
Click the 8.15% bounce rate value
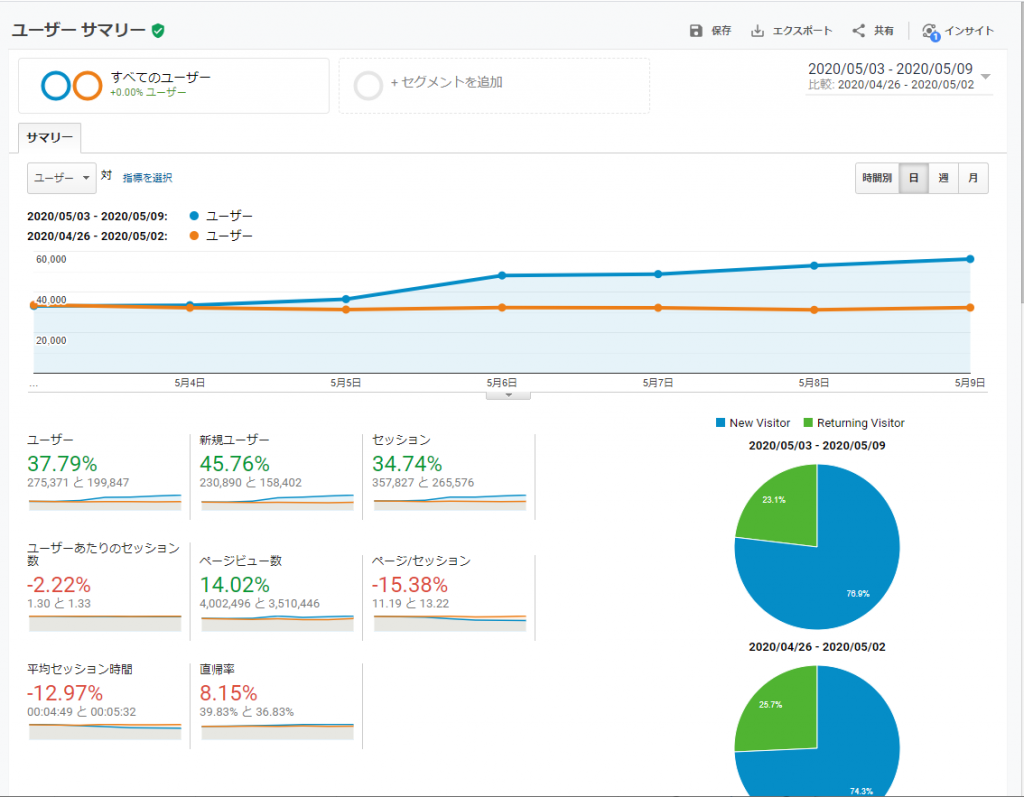pos(229,693)
